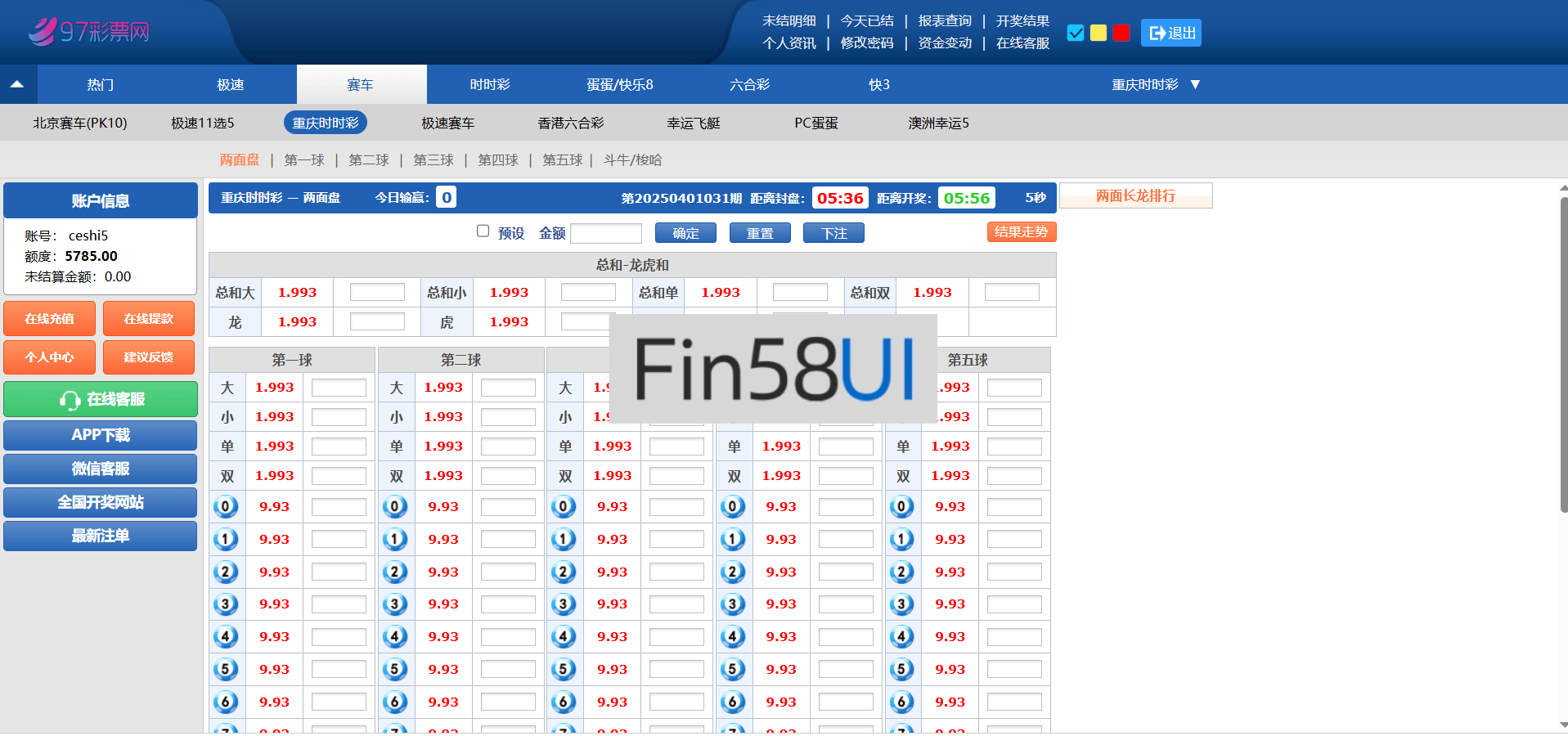This screenshot has width=1568, height=736.
Task: Open the 香港六合彩 game tab
Action: click(x=570, y=123)
